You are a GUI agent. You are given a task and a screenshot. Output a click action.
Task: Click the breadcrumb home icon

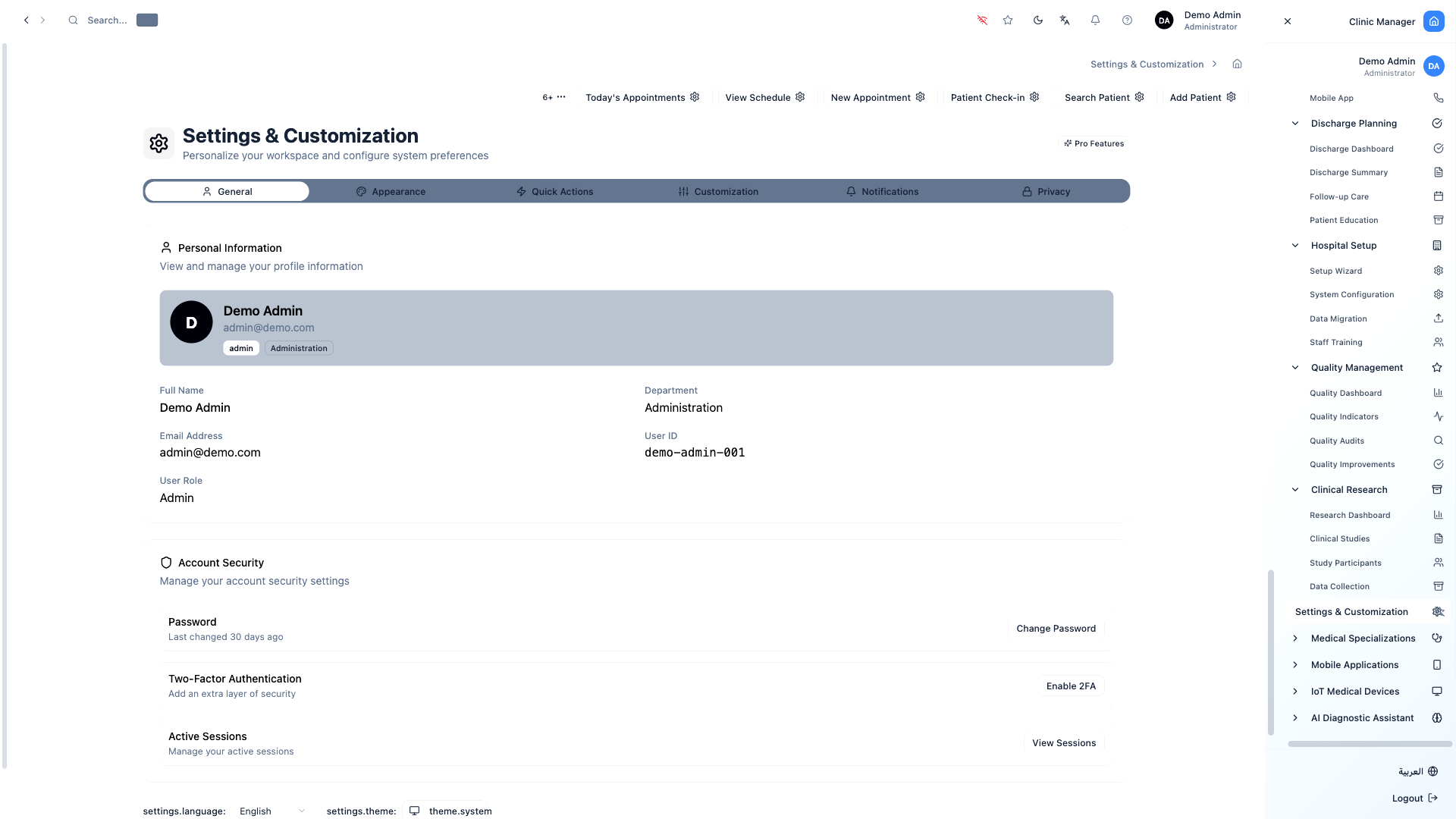(x=1237, y=64)
